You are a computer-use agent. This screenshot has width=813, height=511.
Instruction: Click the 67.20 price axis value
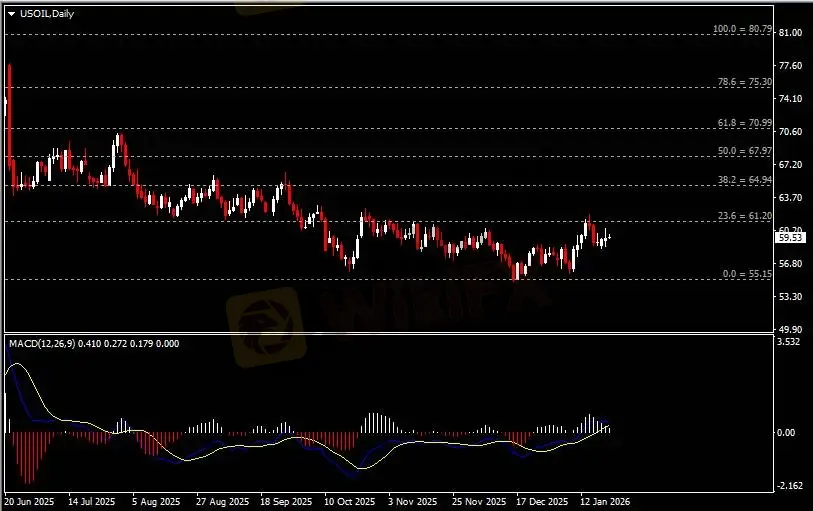coord(790,165)
